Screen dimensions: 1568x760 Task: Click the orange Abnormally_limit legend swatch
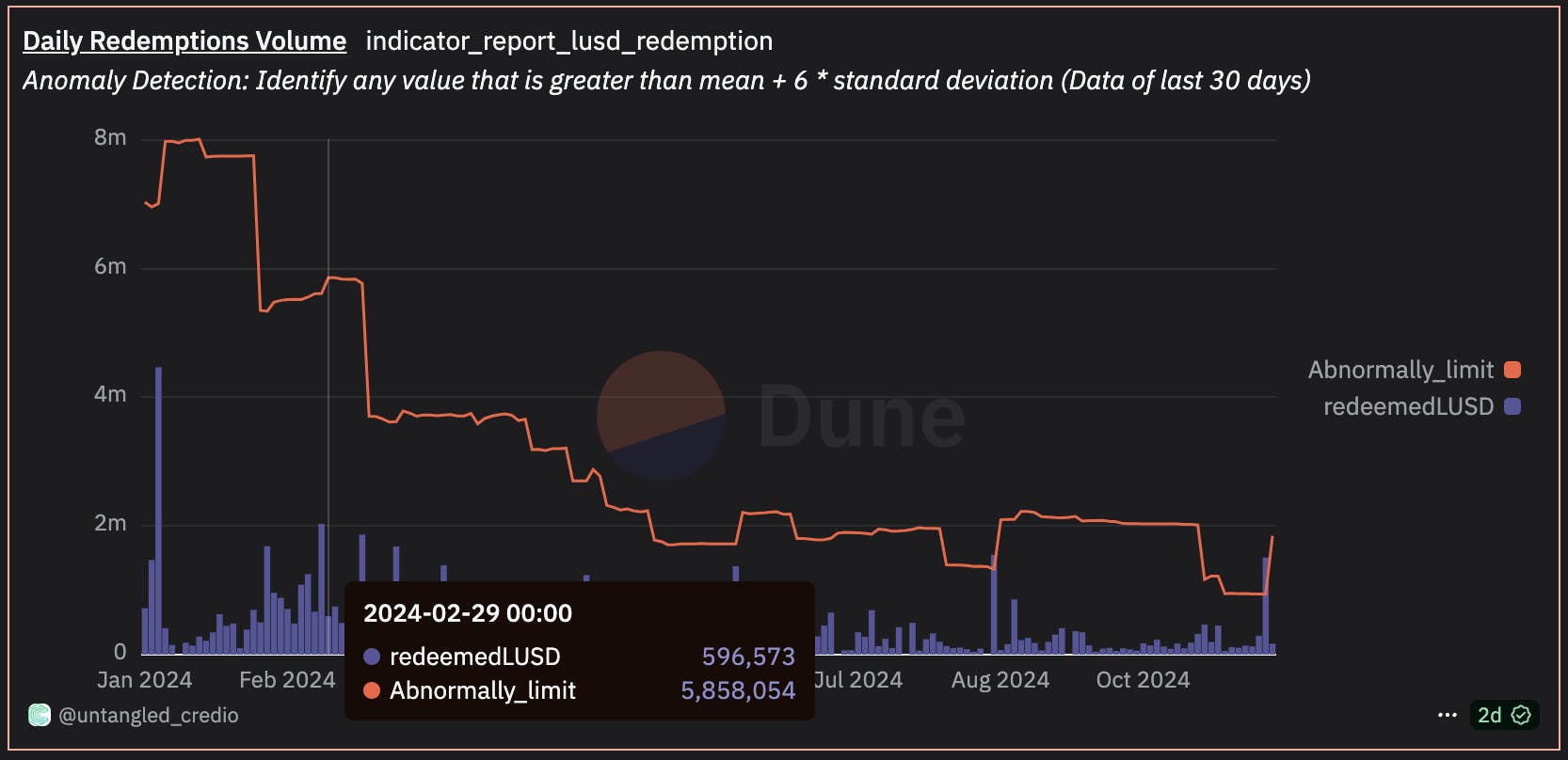click(x=1512, y=370)
